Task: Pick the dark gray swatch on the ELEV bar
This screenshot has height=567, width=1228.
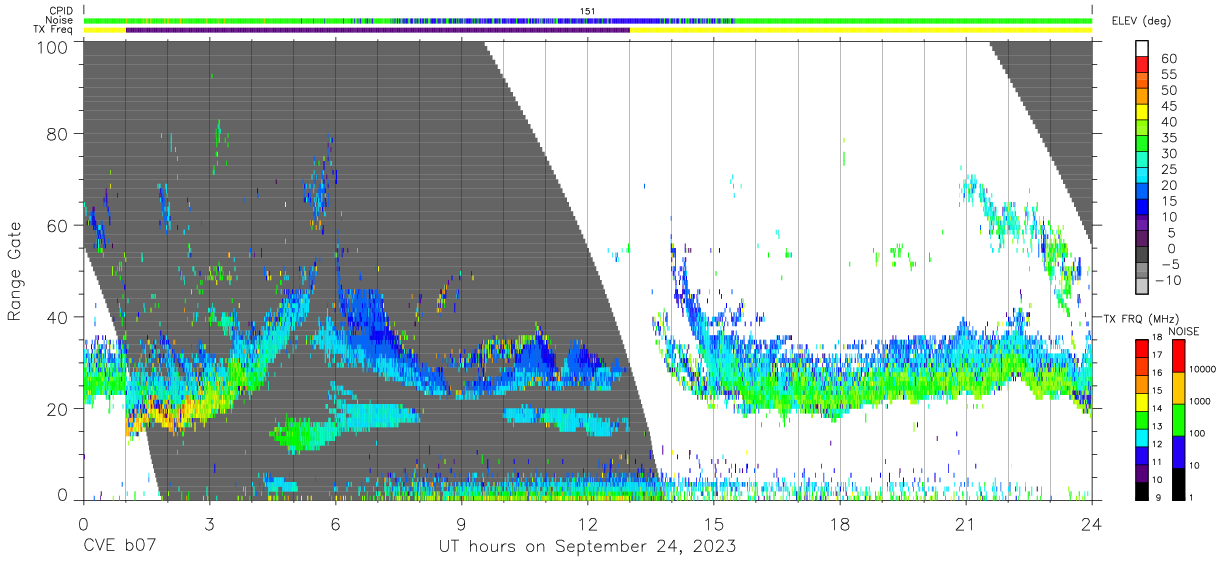Action: [1142, 255]
